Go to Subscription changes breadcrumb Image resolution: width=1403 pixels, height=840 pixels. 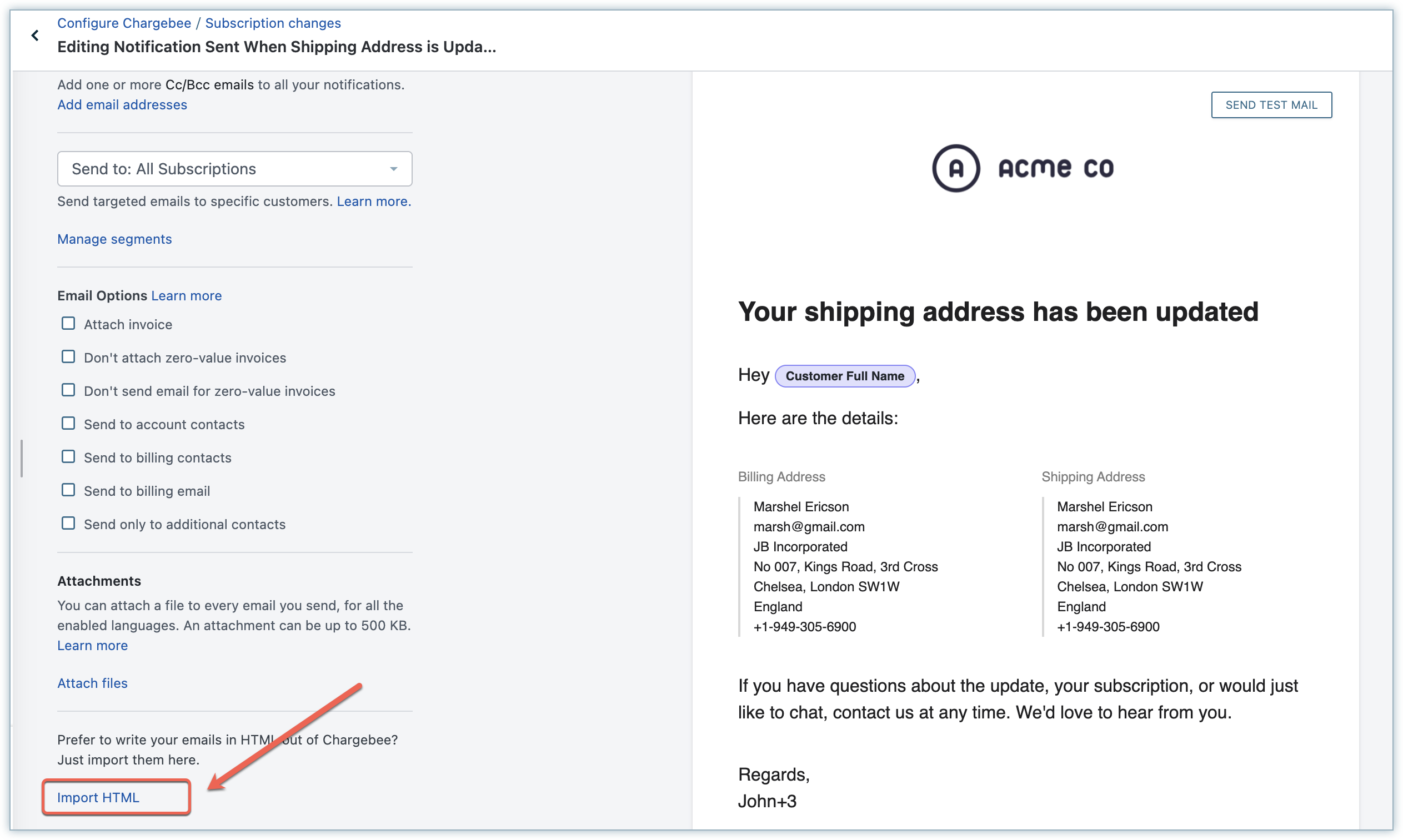click(x=273, y=23)
